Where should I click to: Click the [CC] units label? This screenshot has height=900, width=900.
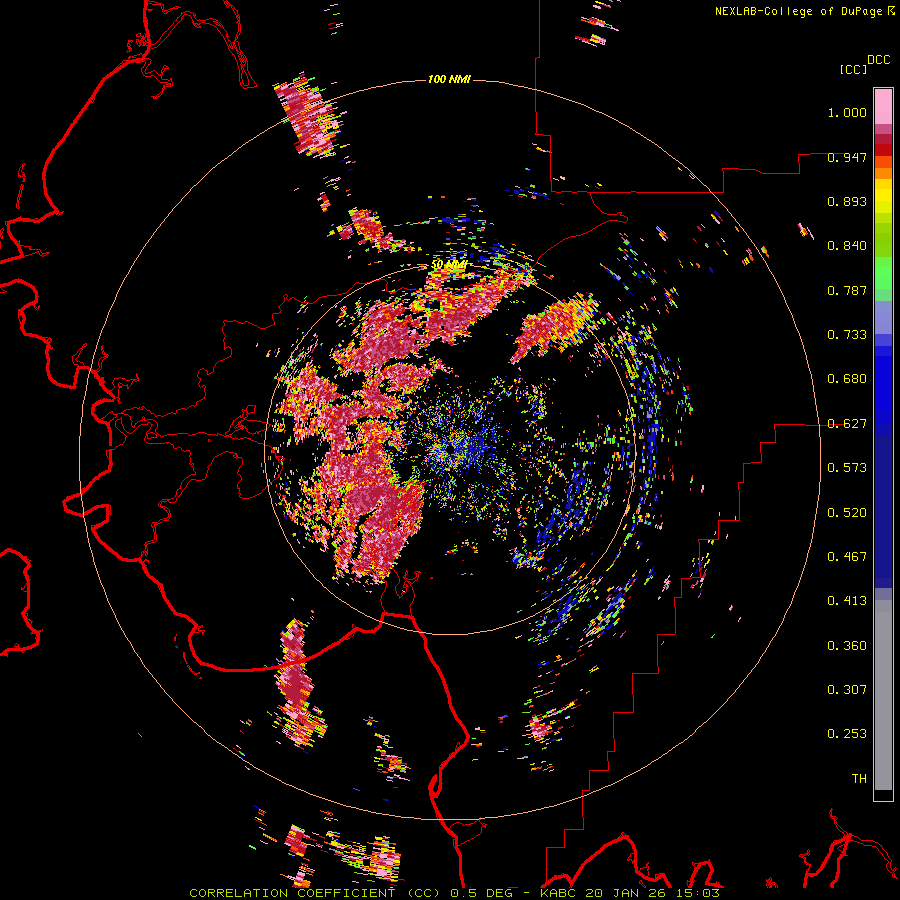[853, 69]
